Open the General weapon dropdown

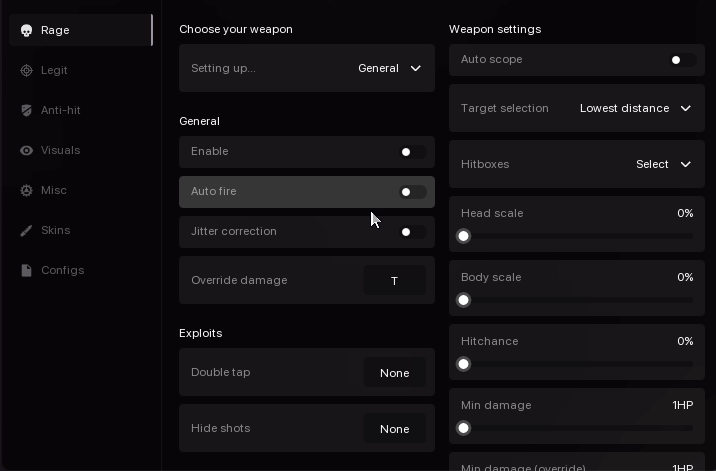tap(389, 68)
